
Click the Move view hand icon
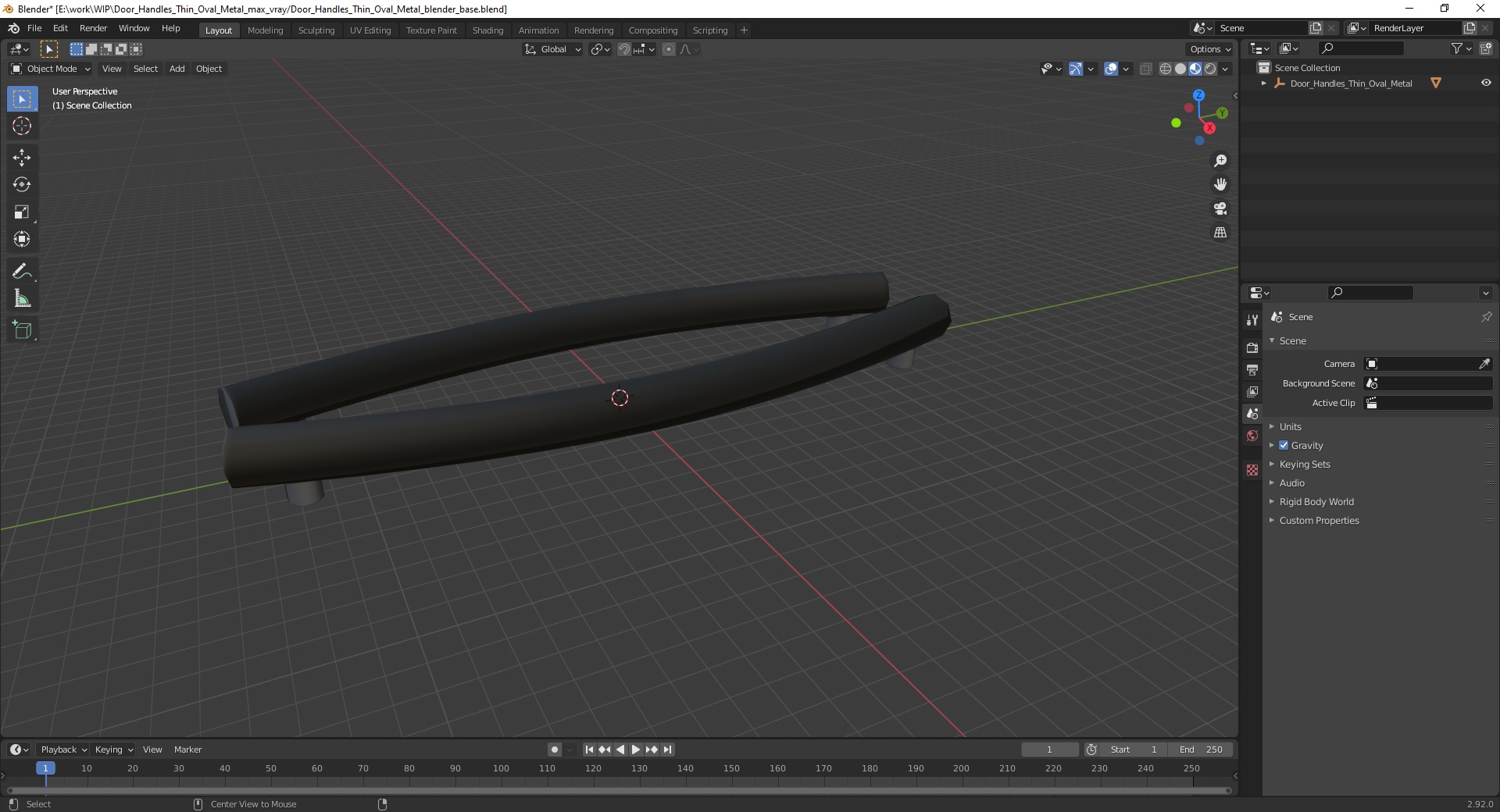1220,185
